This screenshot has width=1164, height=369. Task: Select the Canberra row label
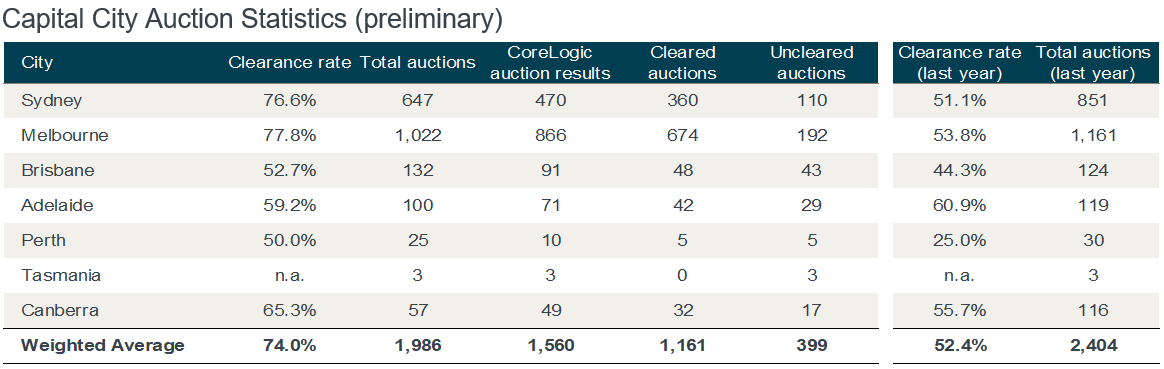(59, 310)
